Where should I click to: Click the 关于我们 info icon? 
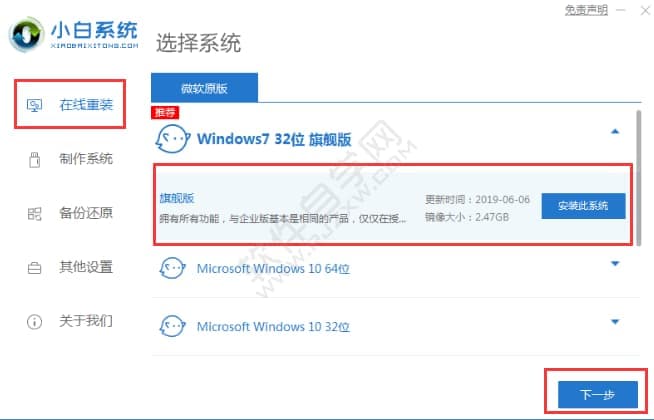(x=34, y=322)
